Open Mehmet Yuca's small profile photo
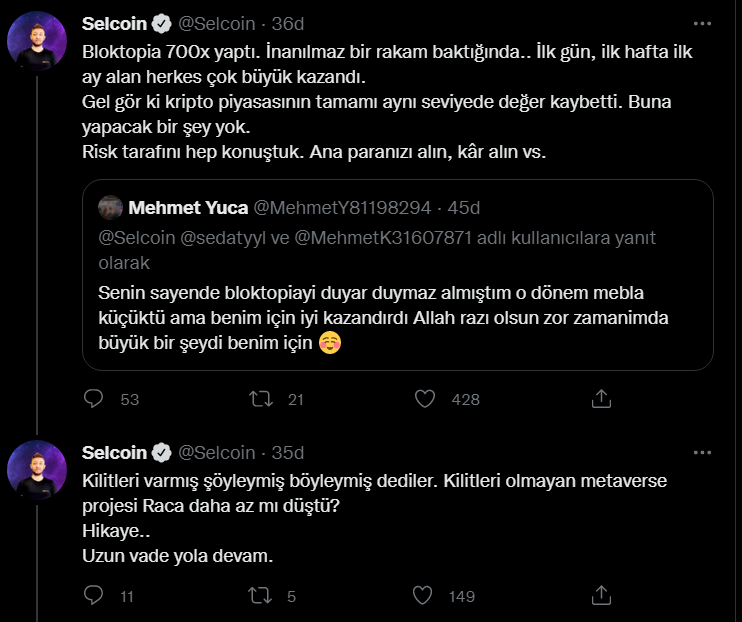This screenshot has width=742, height=622. pyautogui.click(x=110, y=208)
